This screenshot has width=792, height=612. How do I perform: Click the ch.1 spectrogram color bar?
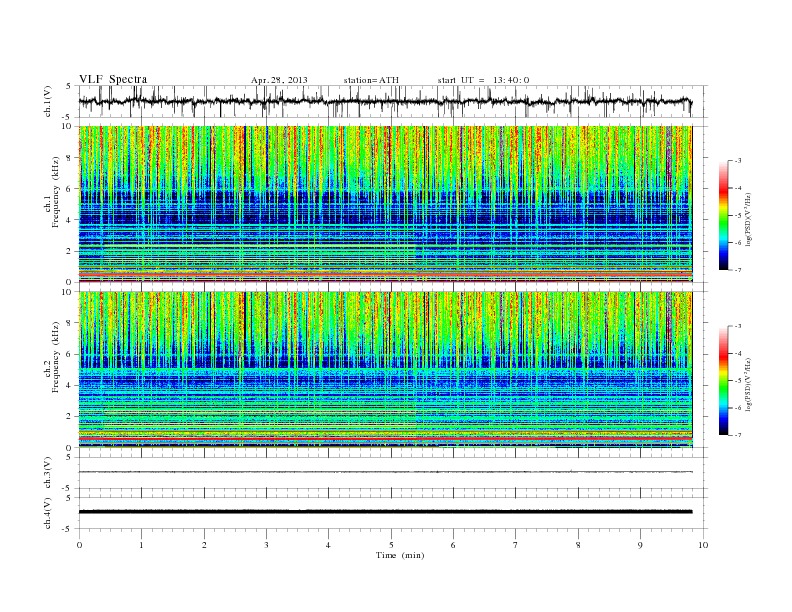723,215
